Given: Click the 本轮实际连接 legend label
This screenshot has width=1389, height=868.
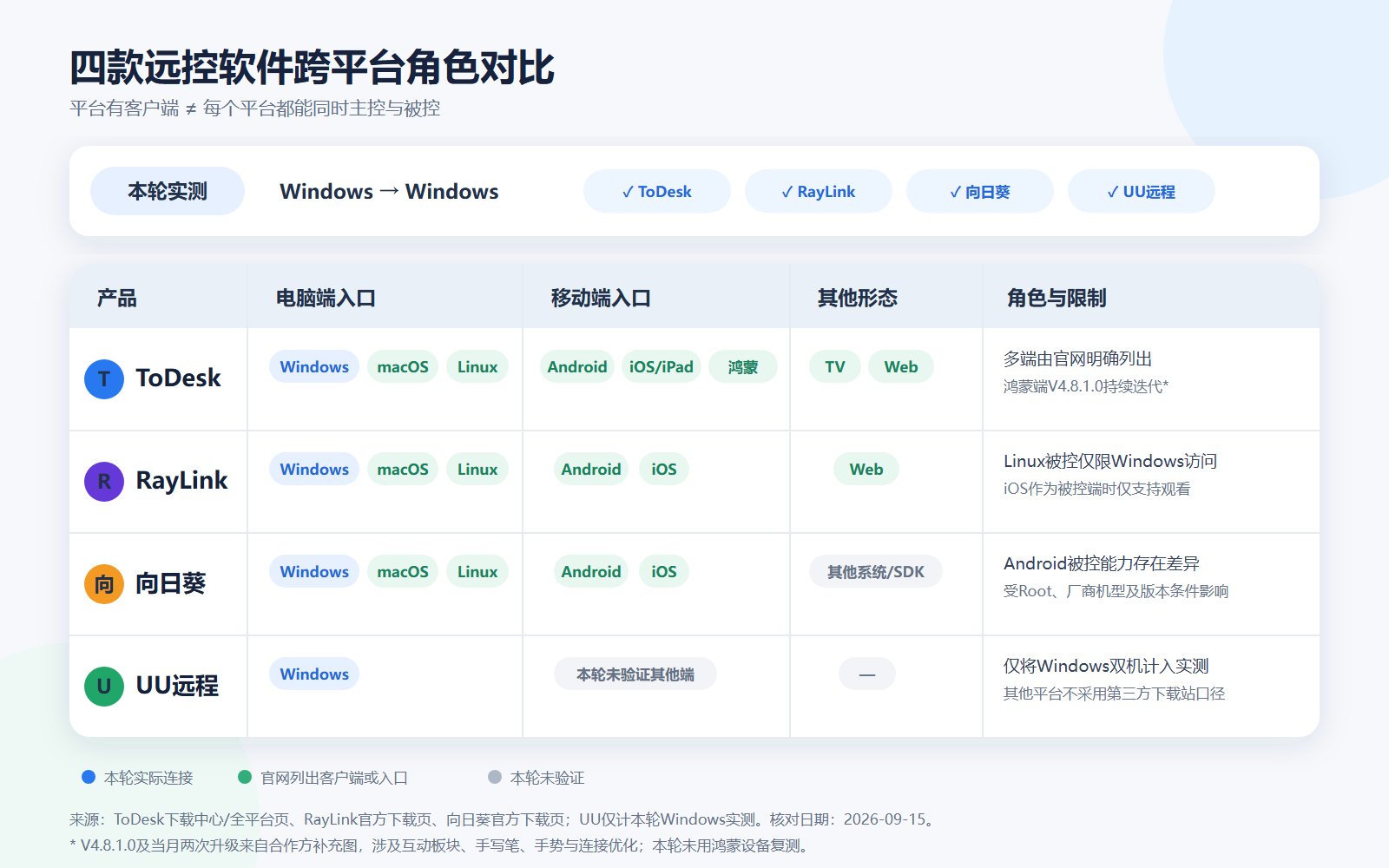Looking at the screenshot, I should [148, 778].
